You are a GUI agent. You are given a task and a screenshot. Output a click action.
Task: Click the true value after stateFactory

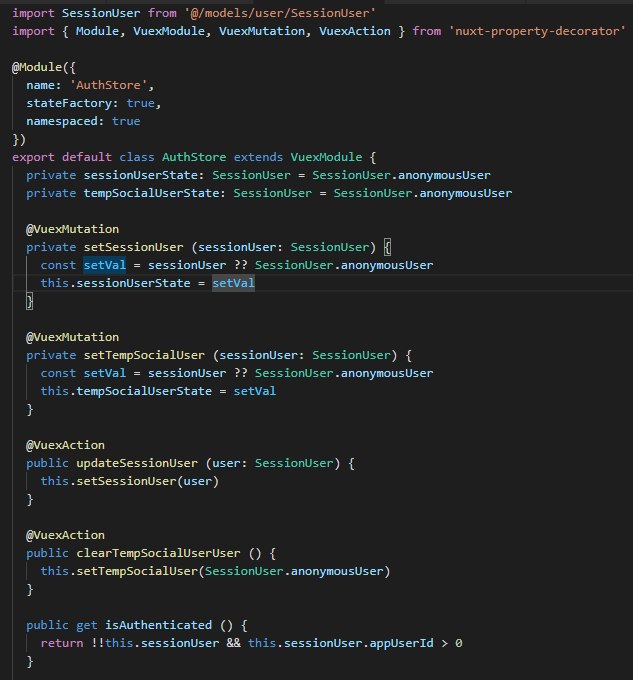(x=140, y=103)
